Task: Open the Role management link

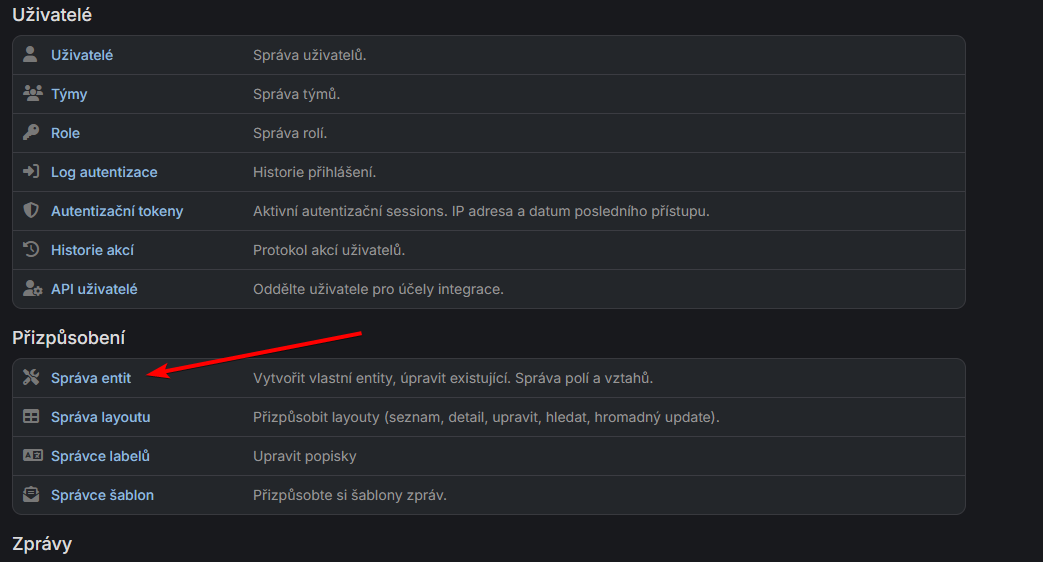Action: 65,133
